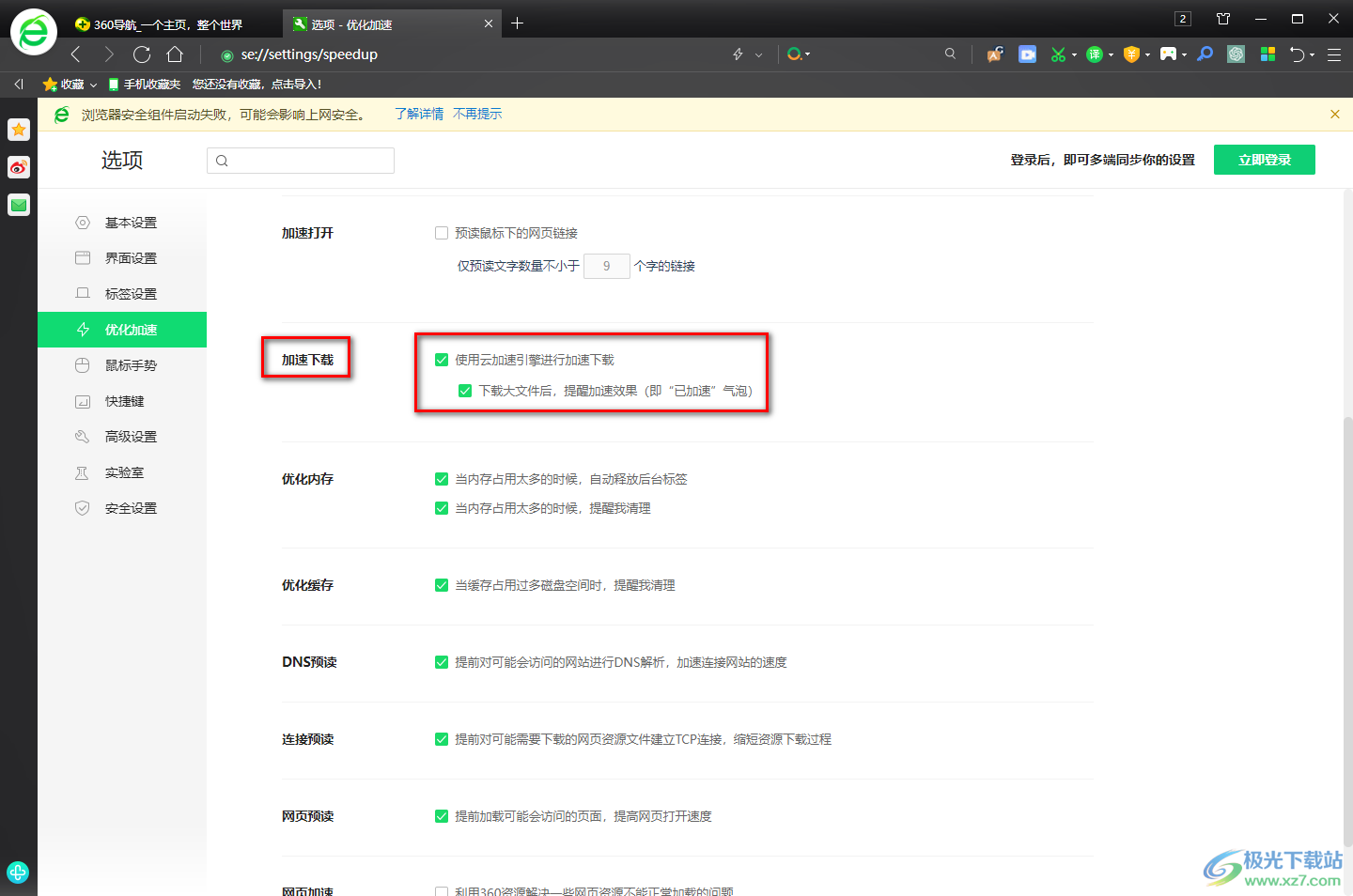This screenshot has width=1353, height=896.
Task: Uncheck 使用云加速引擎进行加速下载
Action: click(442, 360)
